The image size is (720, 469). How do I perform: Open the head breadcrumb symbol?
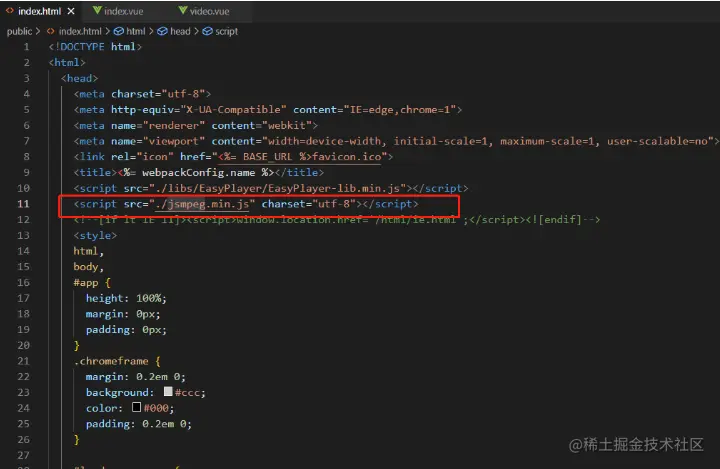pyautogui.click(x=180, y=31)
